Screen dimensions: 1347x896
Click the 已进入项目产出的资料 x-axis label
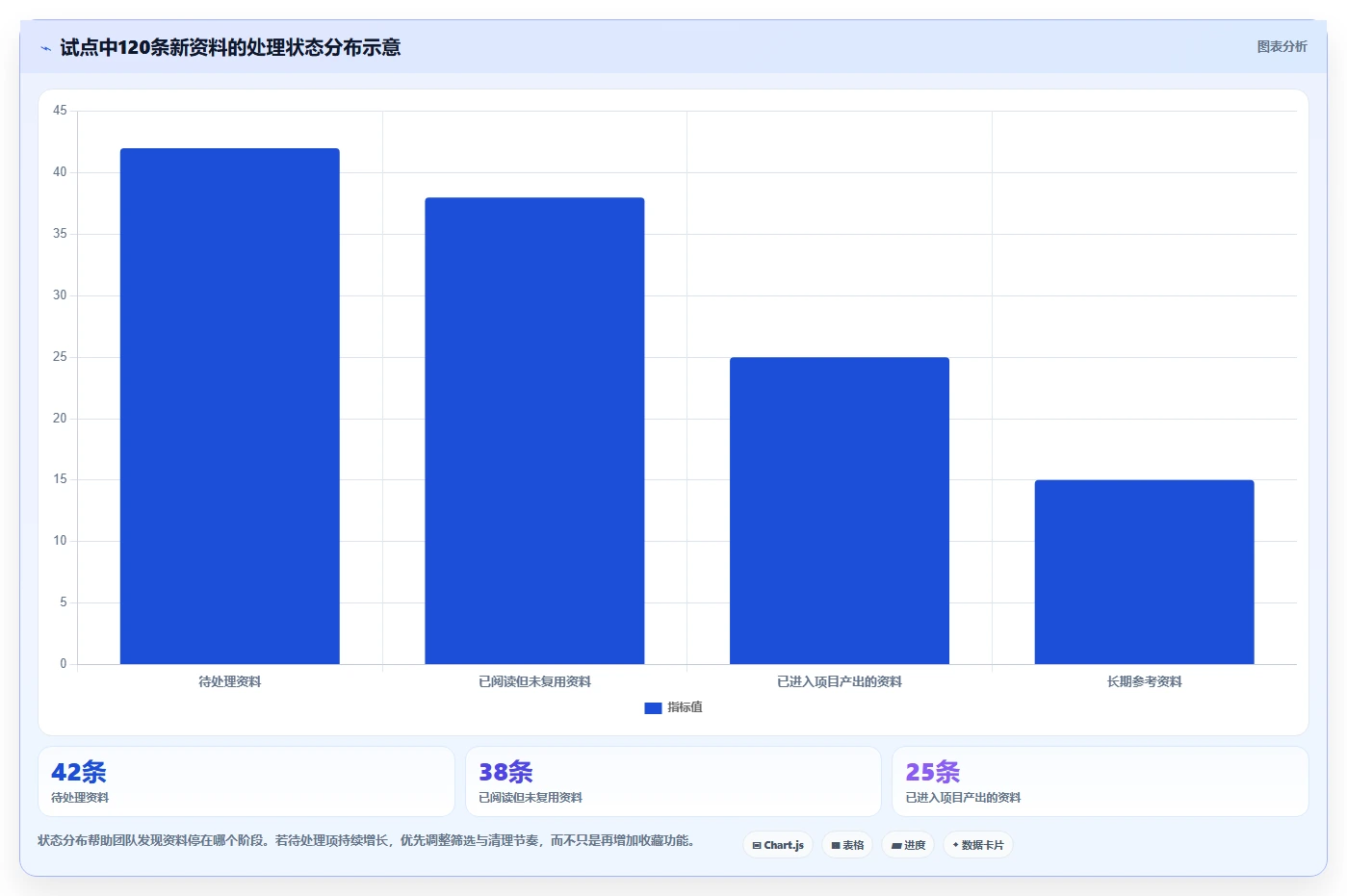(x=840, y=681)
